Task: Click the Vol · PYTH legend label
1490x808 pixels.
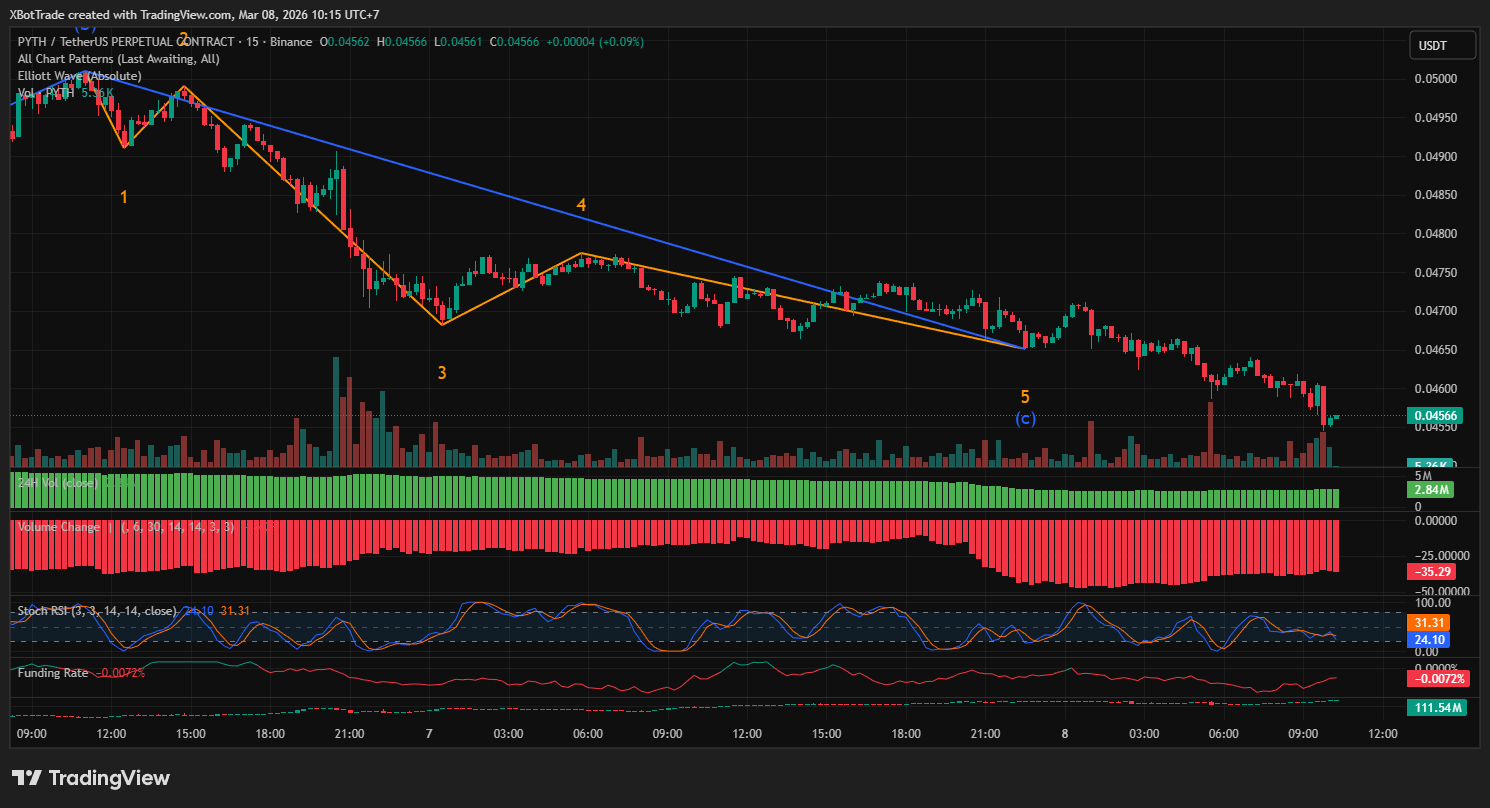Action: [x=46, y=93]
